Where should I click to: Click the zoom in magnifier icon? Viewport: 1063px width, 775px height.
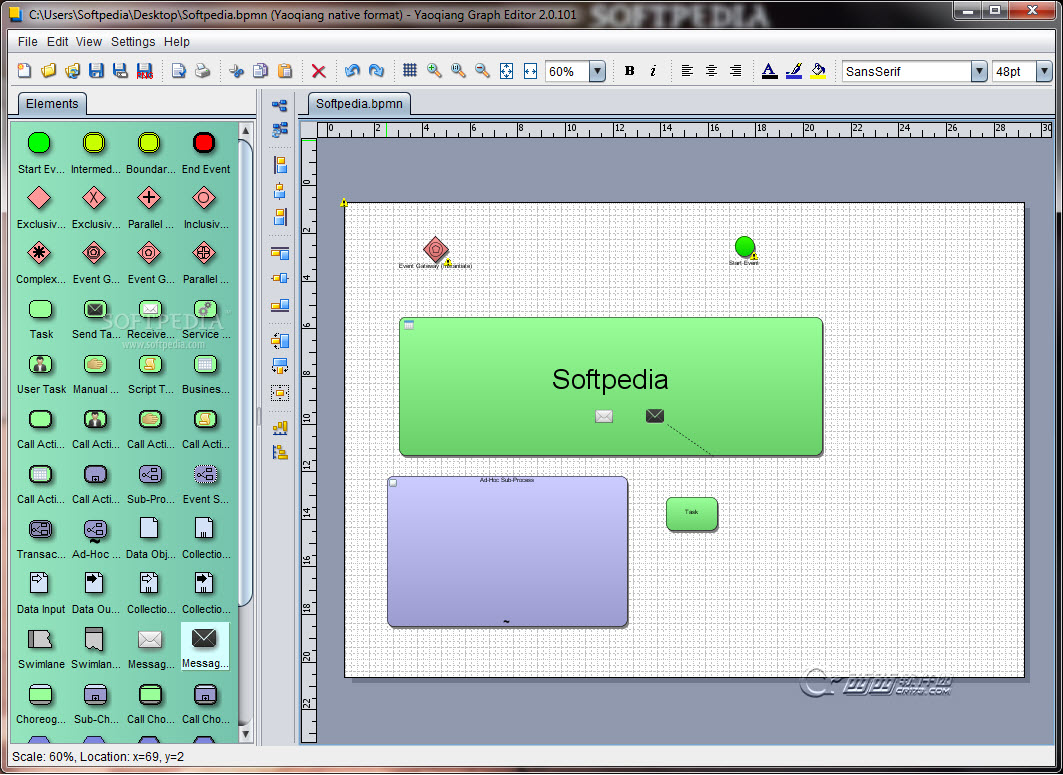434,71
